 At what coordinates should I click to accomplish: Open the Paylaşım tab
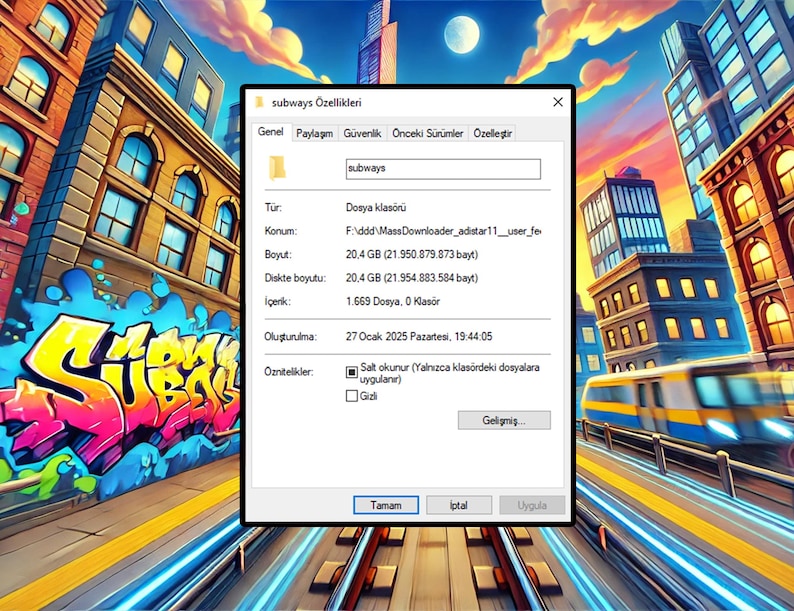click(314, 133)
